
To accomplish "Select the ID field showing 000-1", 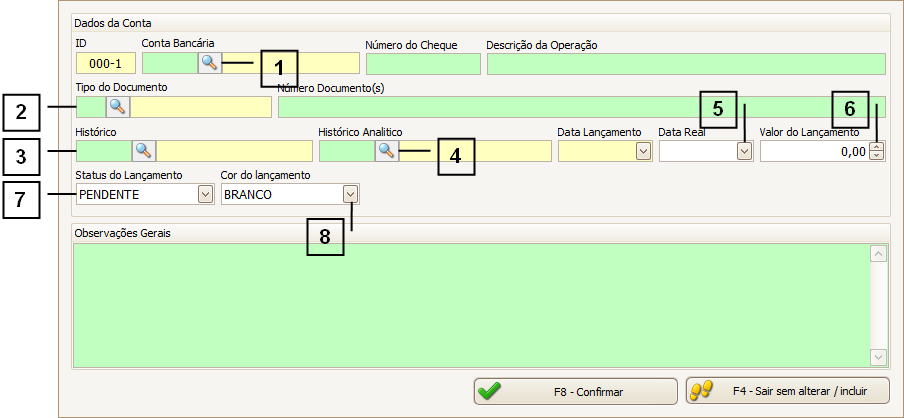I will click(x=105, y=64).
